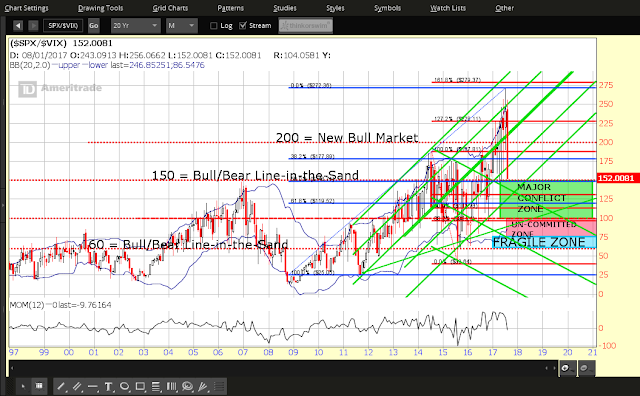640x396 pixels.
Task: Select the pan/grab chart tool
Action: [39, 386]
